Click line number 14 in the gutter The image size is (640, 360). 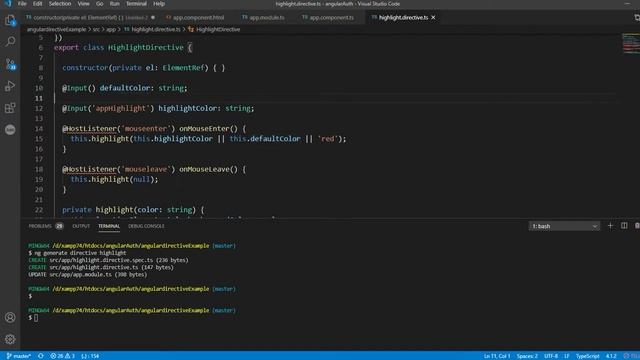click(x=39, y=129)
